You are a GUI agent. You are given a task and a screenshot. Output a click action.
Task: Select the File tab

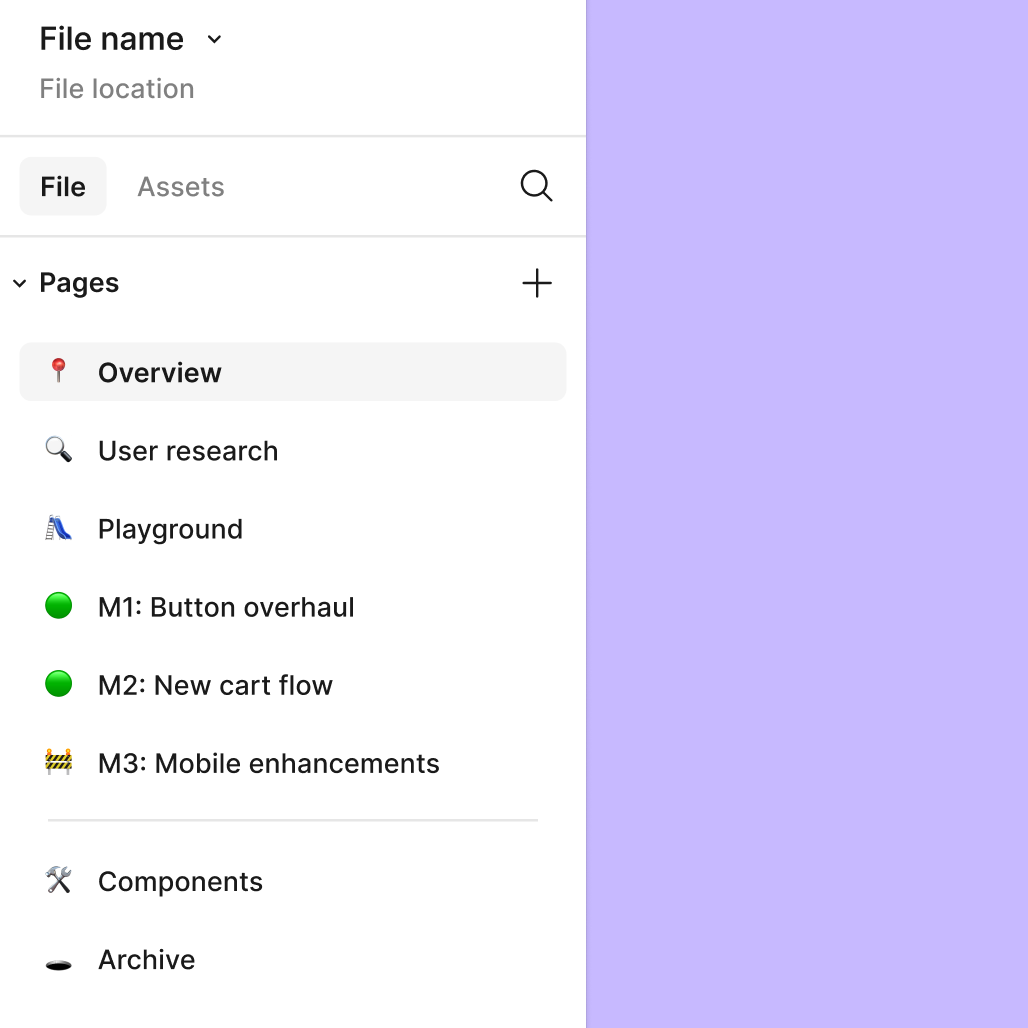[x=62, y=186]
